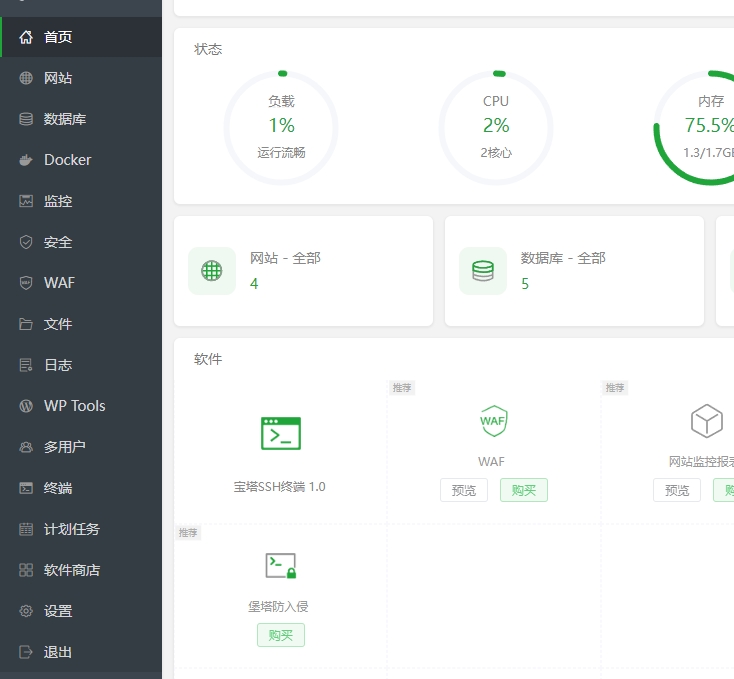Open 计划任务 menu item
This screenshot has height=679, width=734.
pos(81,529)
